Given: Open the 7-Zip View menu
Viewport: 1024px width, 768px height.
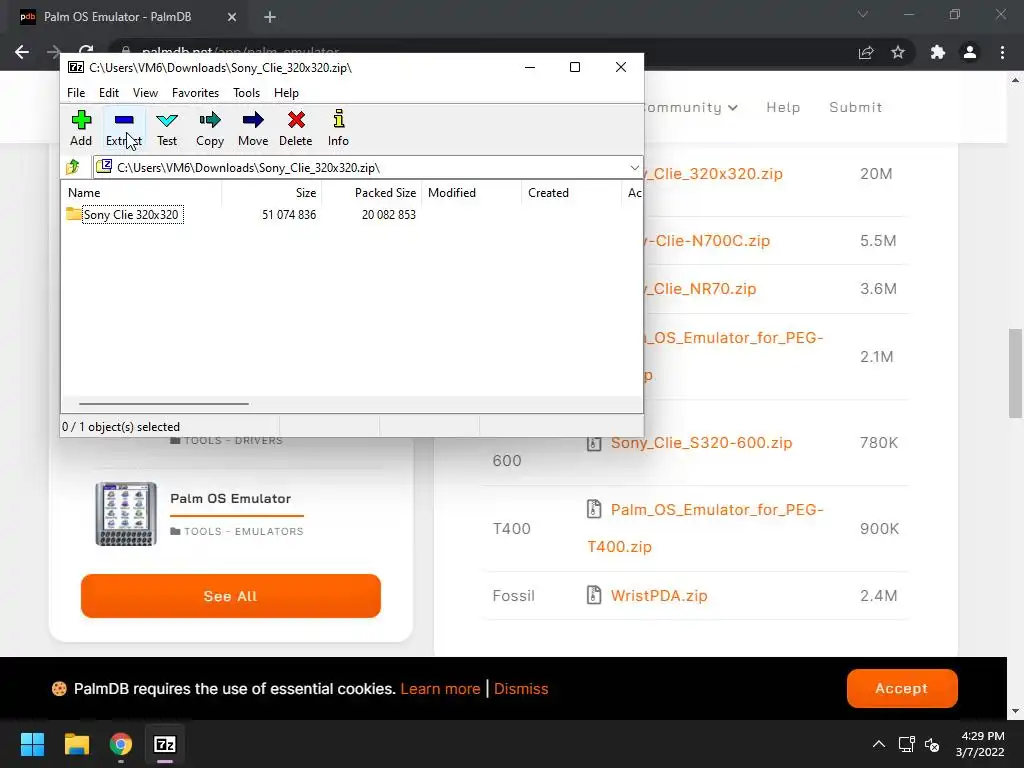Looking at the screenshot, I should tap(145, 93).
